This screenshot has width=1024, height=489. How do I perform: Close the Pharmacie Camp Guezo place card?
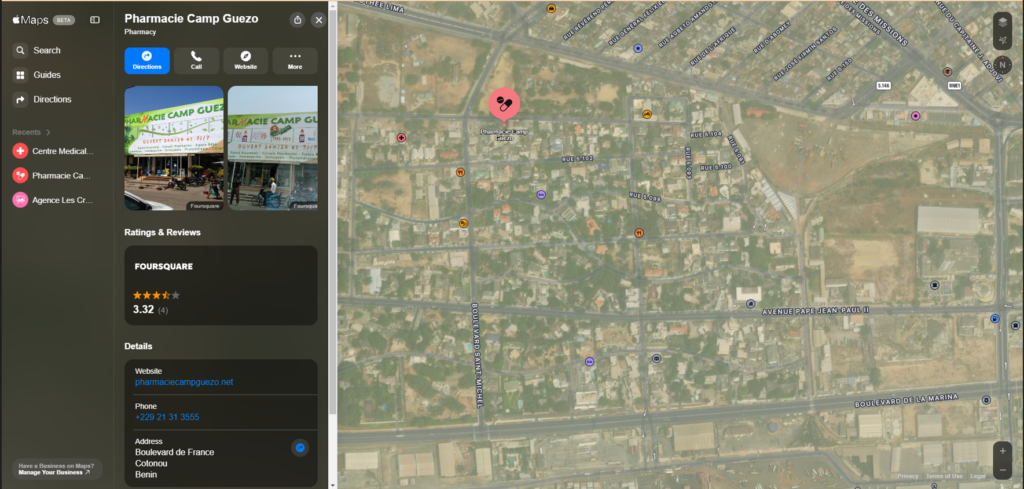pyautogui.click(x=318, y=20)
